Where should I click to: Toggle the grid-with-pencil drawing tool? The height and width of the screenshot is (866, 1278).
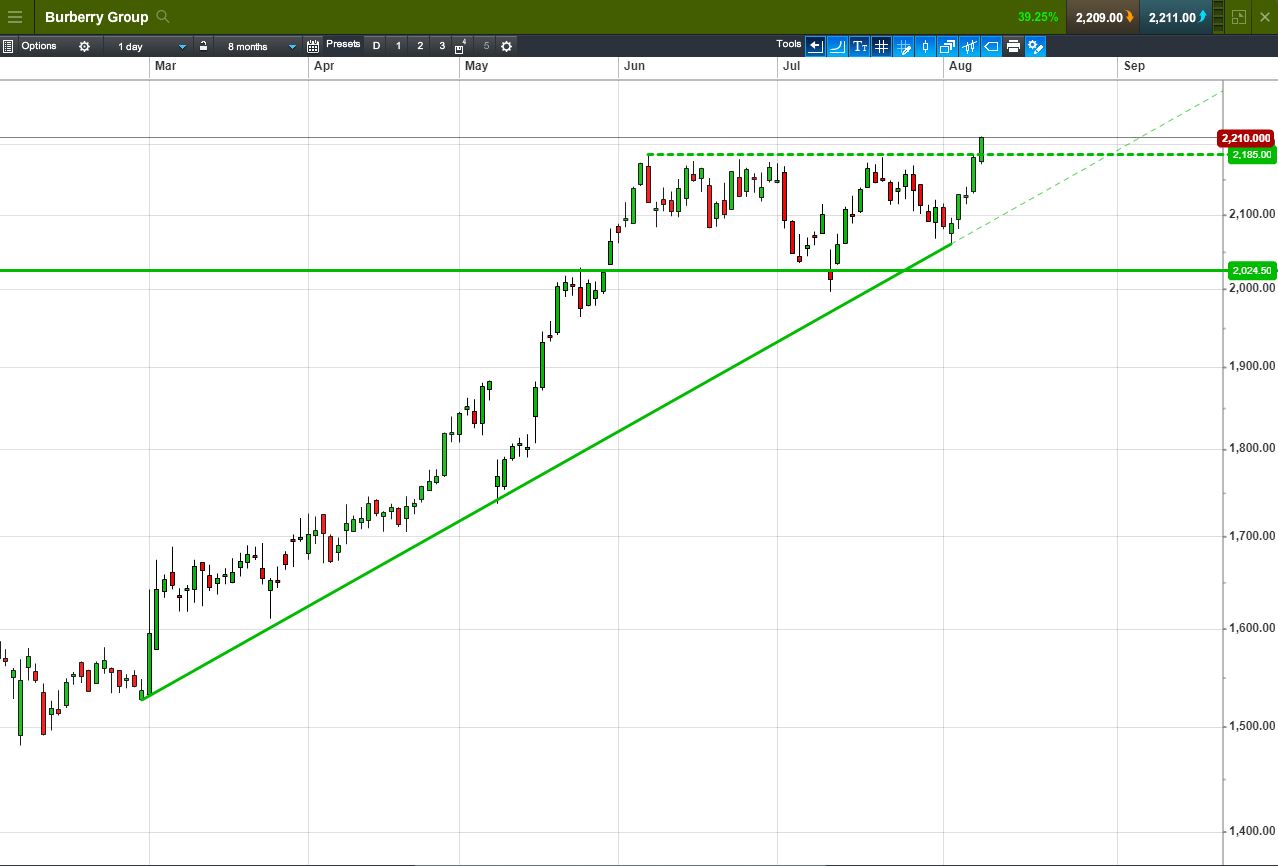[903, 46]
